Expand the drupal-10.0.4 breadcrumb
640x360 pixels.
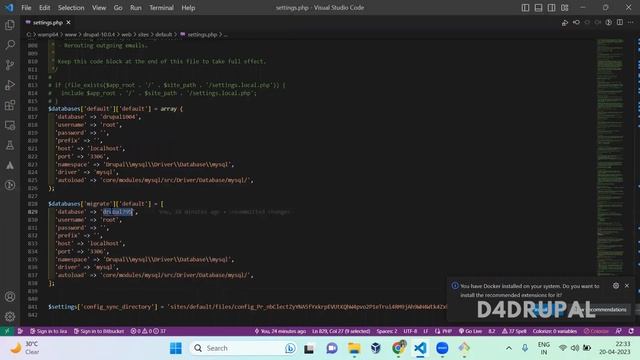(99, 35)
